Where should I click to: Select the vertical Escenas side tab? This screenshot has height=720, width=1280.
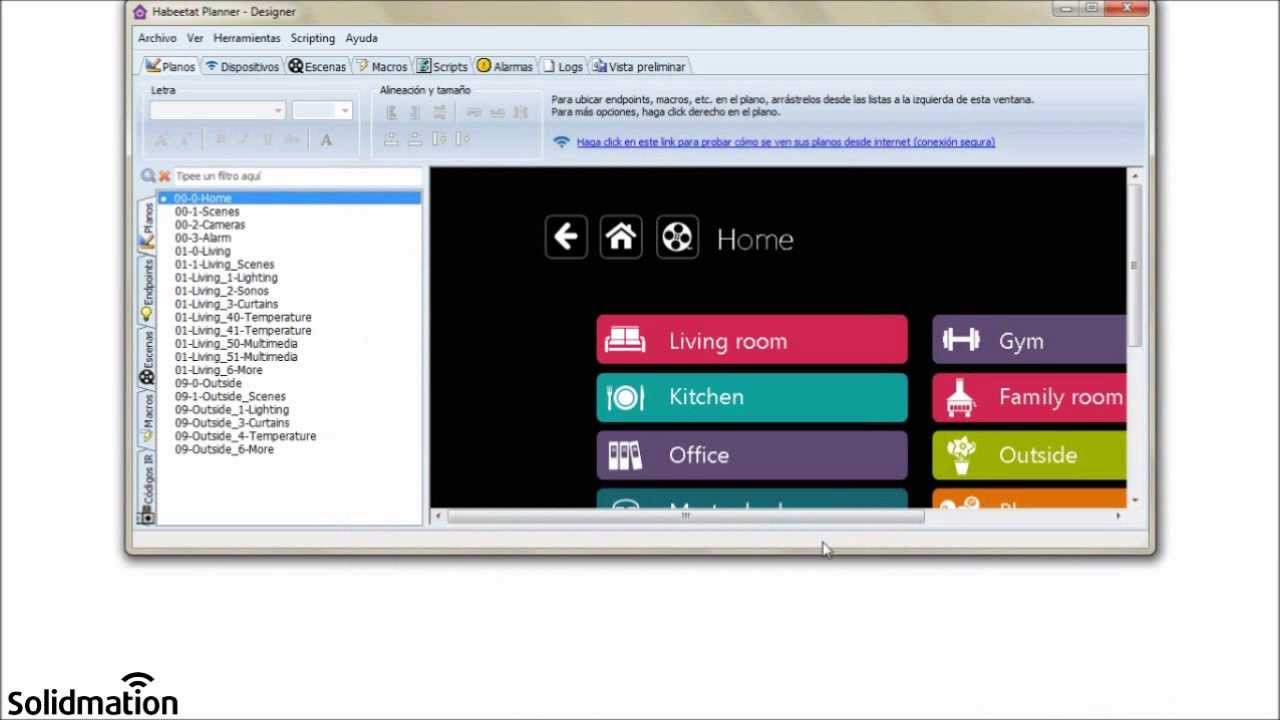[x=147, y=358]
